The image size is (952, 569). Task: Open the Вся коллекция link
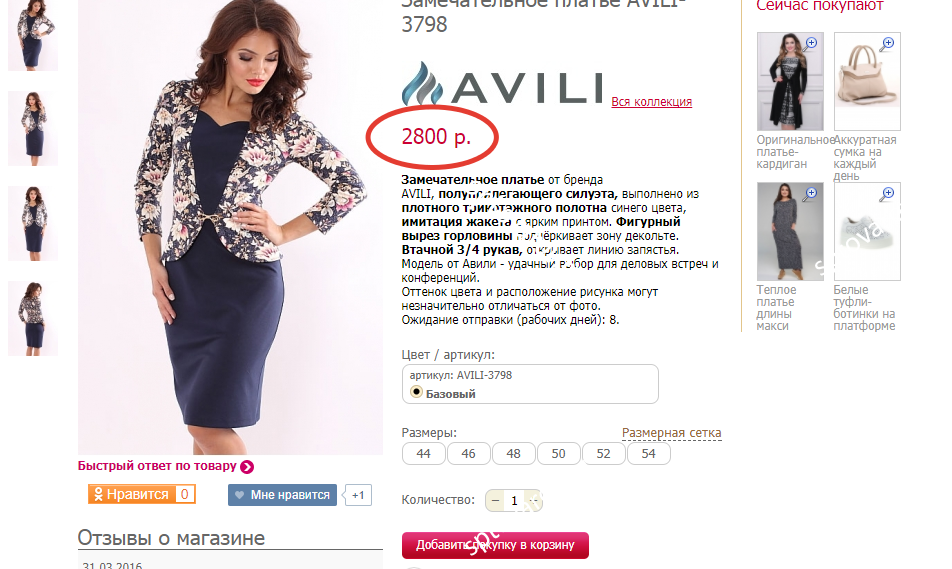coord(651,101)
